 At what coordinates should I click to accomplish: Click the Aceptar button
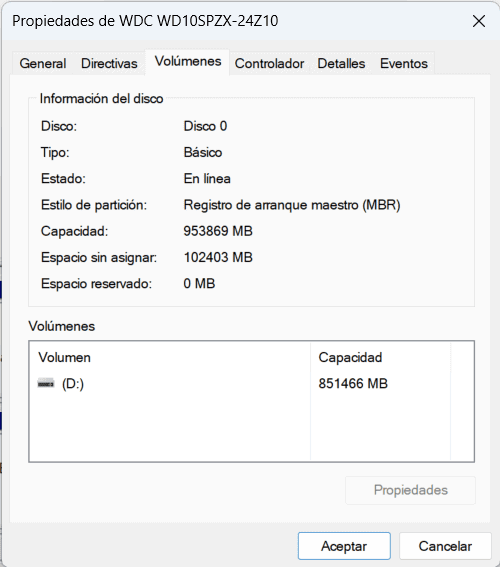coord(344,546)
